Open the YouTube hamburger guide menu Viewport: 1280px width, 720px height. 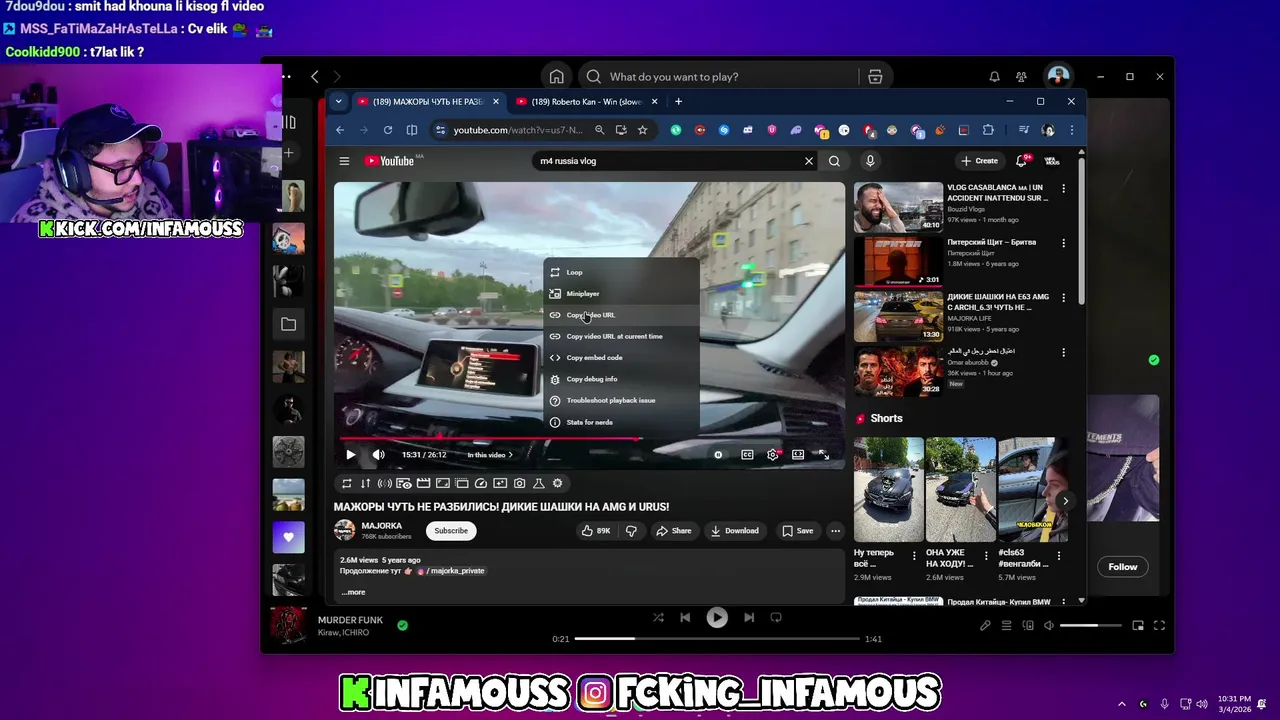pos(344,161)
